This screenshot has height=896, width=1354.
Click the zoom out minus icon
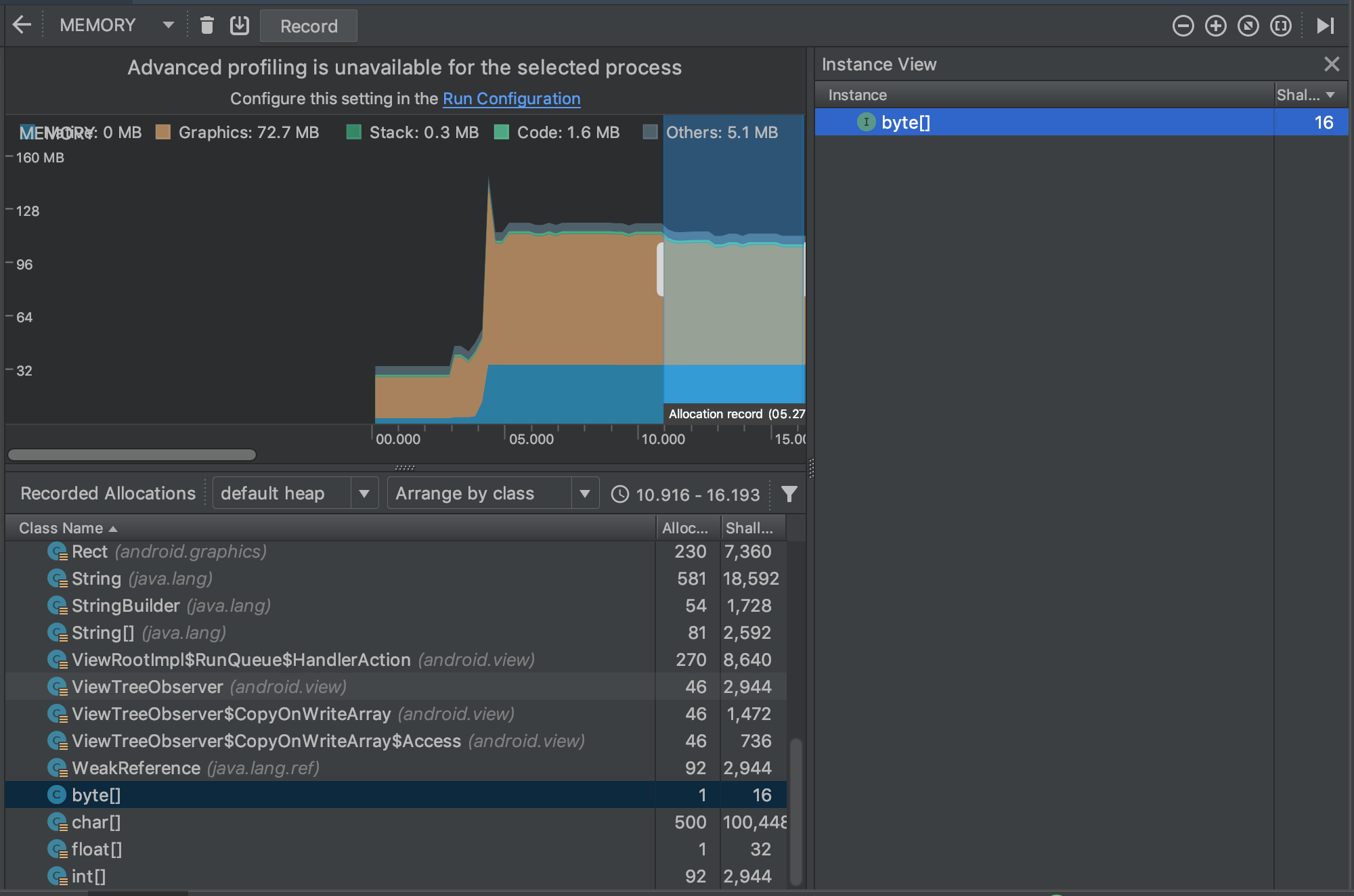pos(1183,26)
